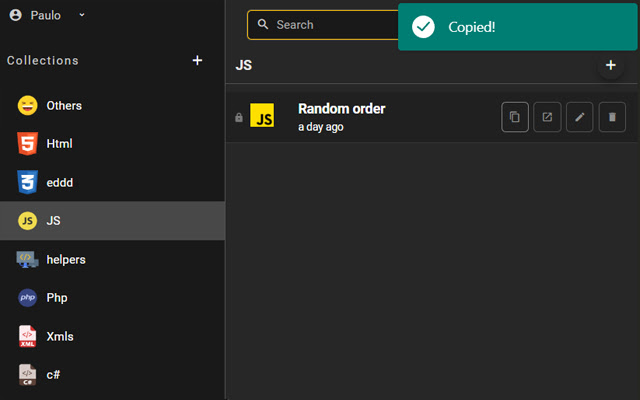Viewport: 640px width, 400px height.
Task: Select the Html collection
Action: (x=59, y=144)
